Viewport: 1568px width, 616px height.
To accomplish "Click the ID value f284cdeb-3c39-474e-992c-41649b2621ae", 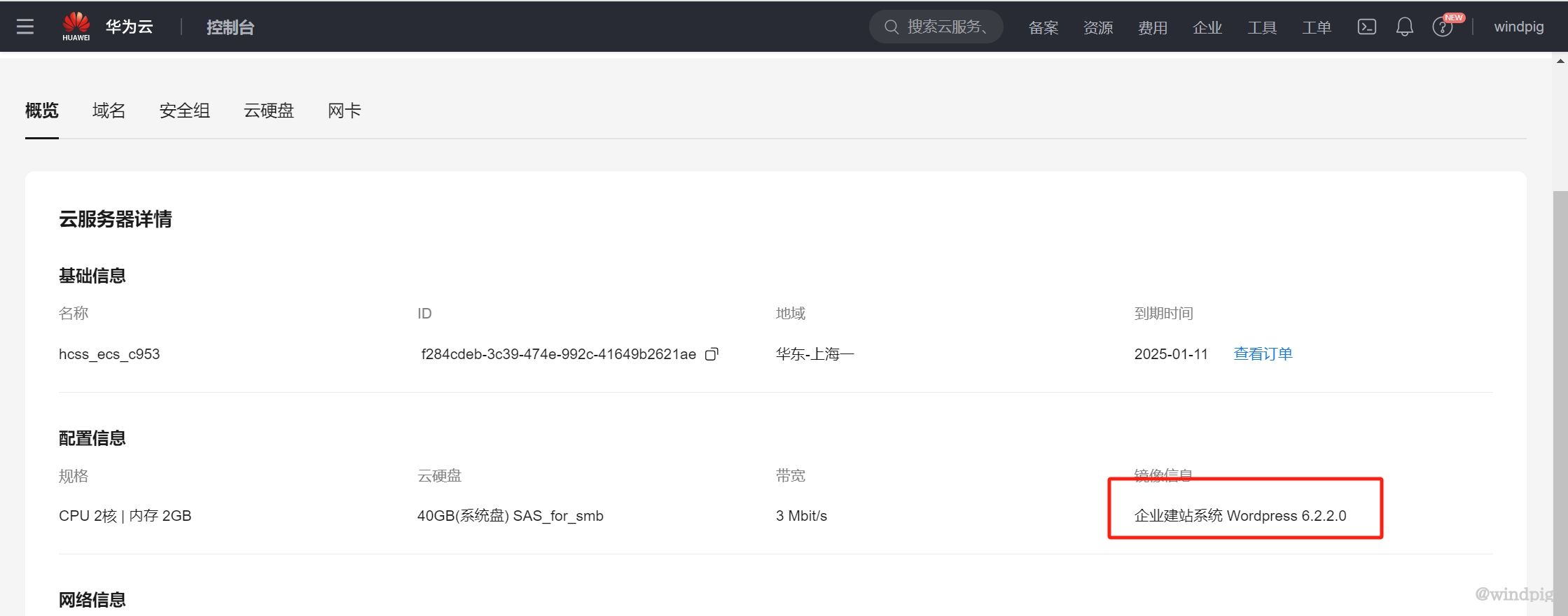I will tap(558, 354).
